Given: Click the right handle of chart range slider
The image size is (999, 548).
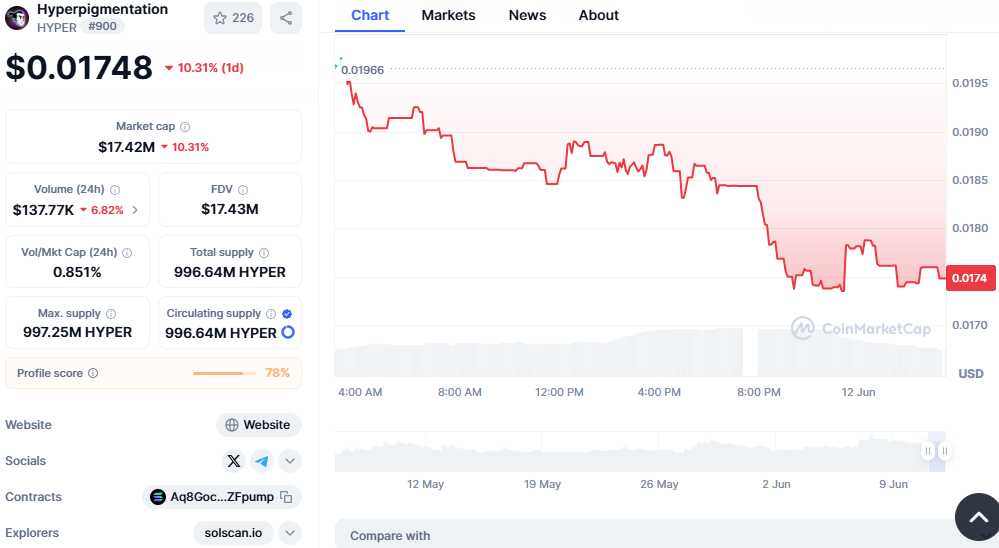Looking at the screenshot, I should (x=944, y=452).
